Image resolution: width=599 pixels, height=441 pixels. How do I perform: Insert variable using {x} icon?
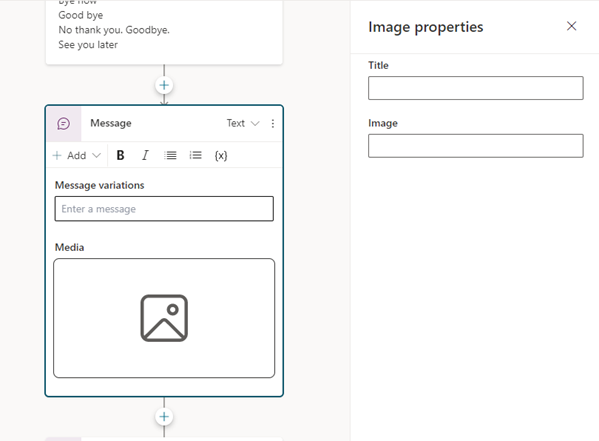(221, 156)
